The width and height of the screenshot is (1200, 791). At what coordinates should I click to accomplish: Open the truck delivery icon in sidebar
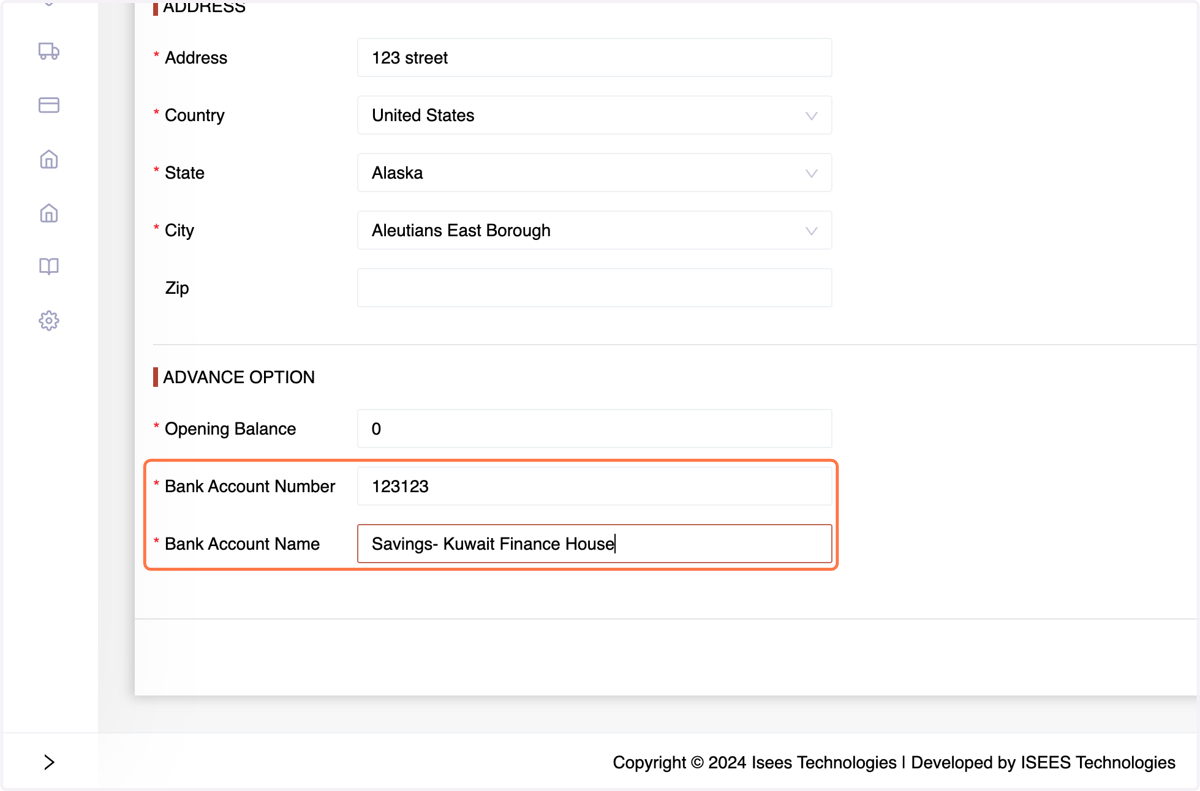tap(49, 51)
